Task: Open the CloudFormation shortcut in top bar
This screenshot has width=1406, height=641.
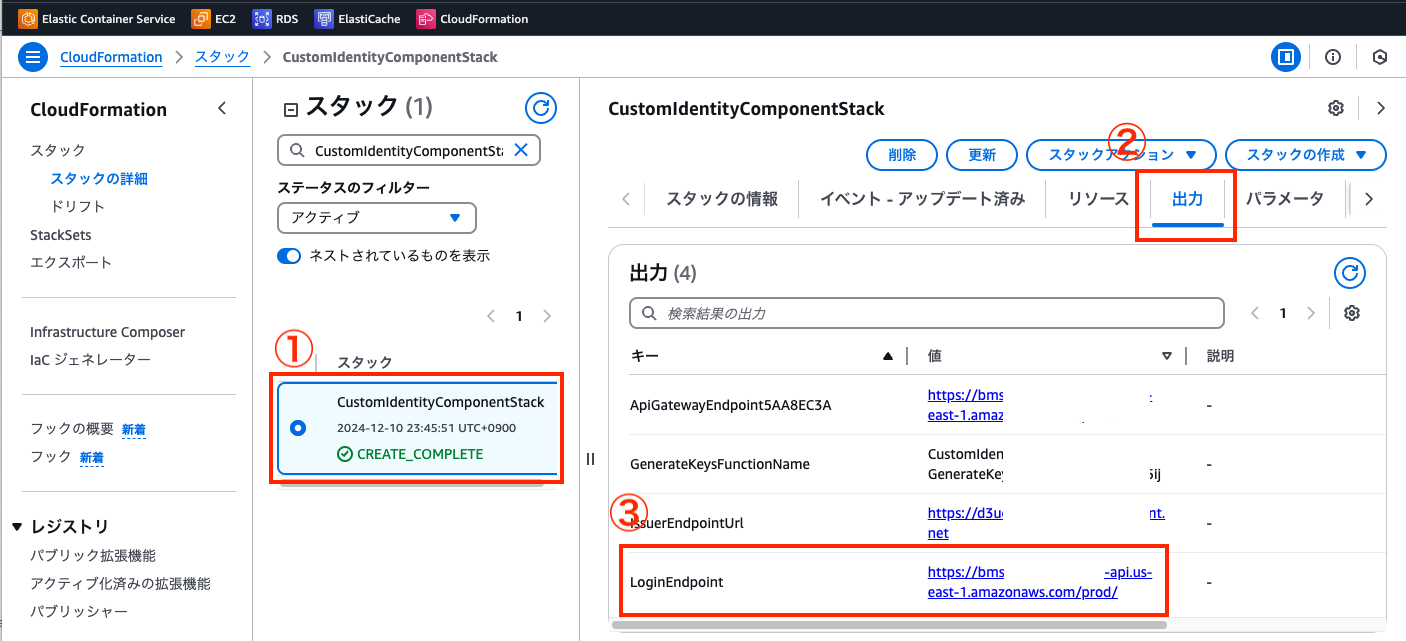Action: click(472, 18)
